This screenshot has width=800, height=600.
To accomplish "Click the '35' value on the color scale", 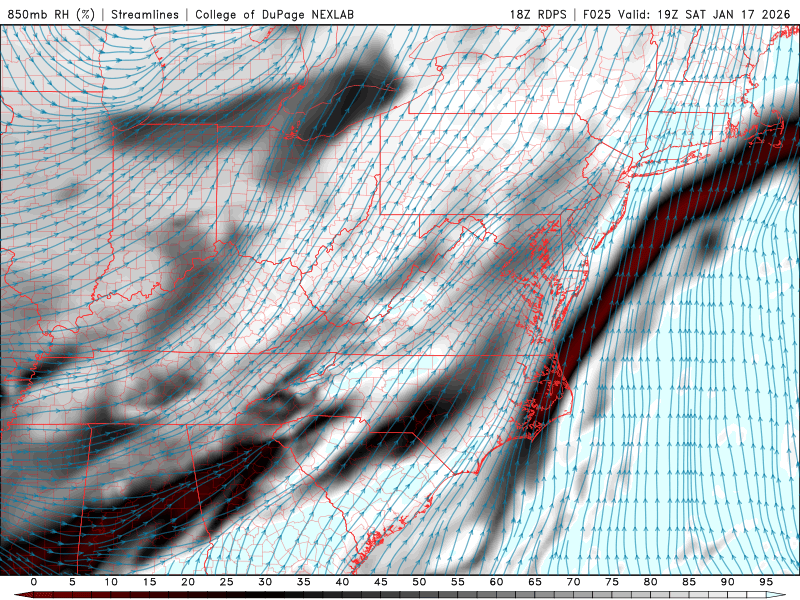I will (304, 582).
